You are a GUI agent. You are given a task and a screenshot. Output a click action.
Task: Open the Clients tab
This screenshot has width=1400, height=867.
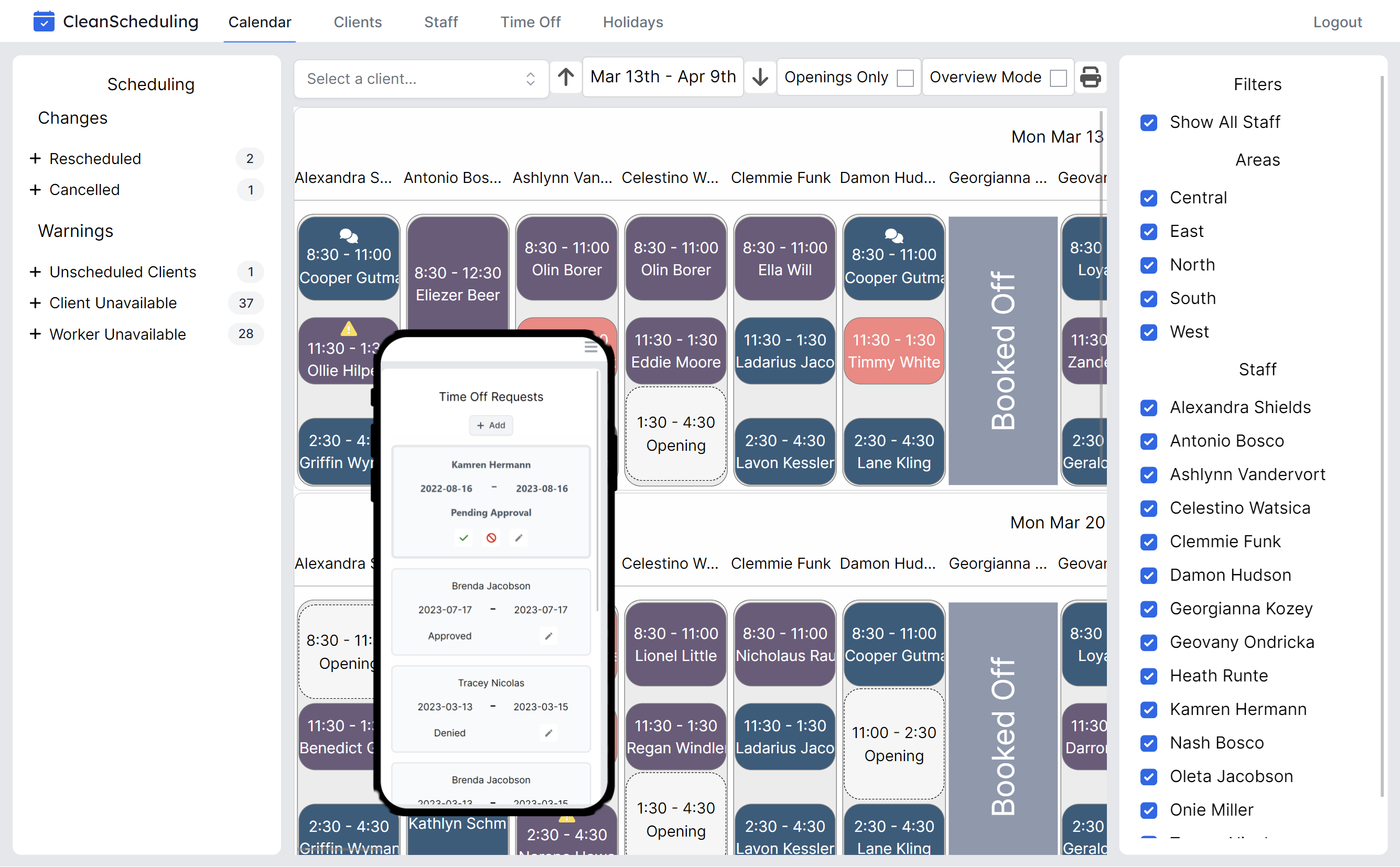click(x=357, y=22)
